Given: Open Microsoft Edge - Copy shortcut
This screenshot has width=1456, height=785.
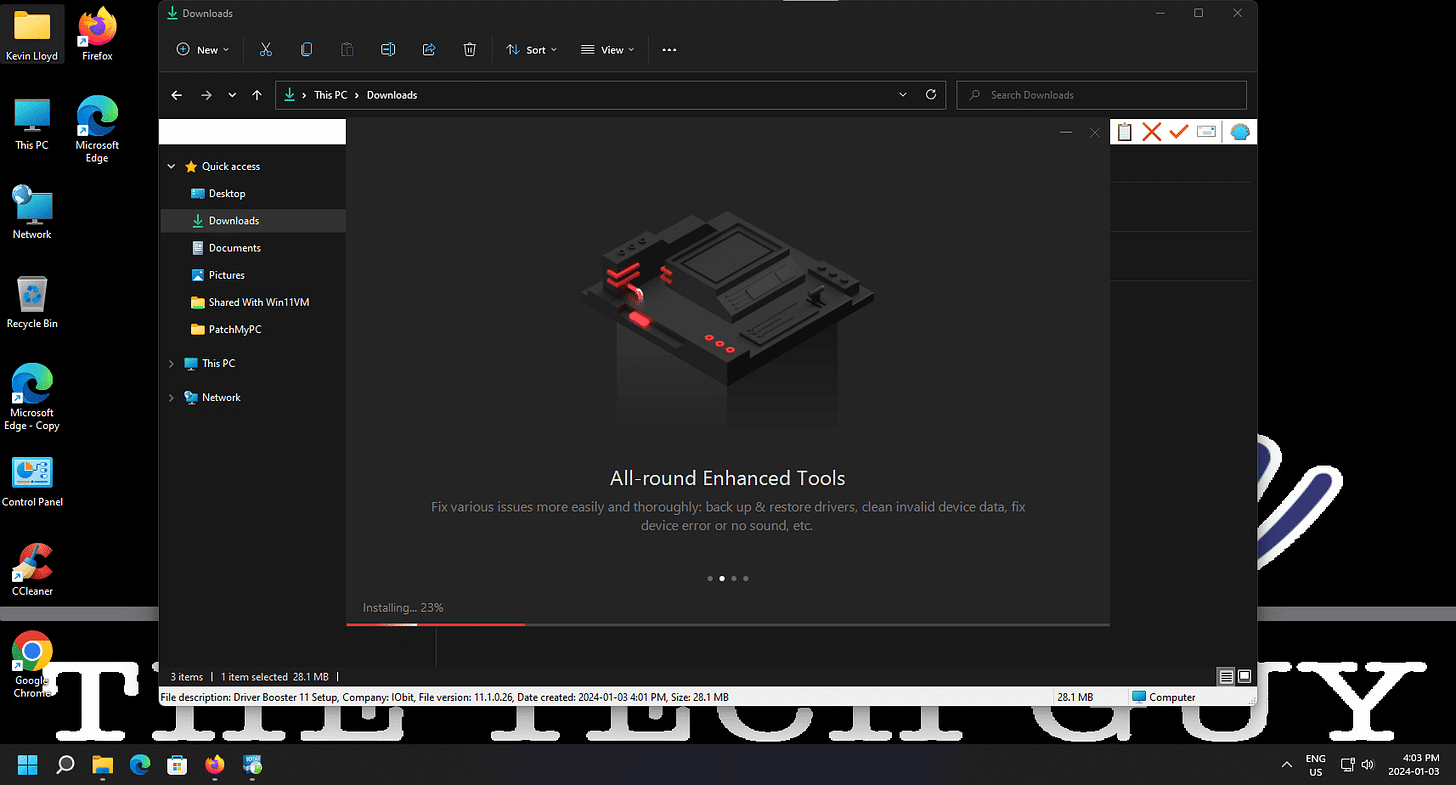Looking at the screenshot, I should tap(32, 397).
